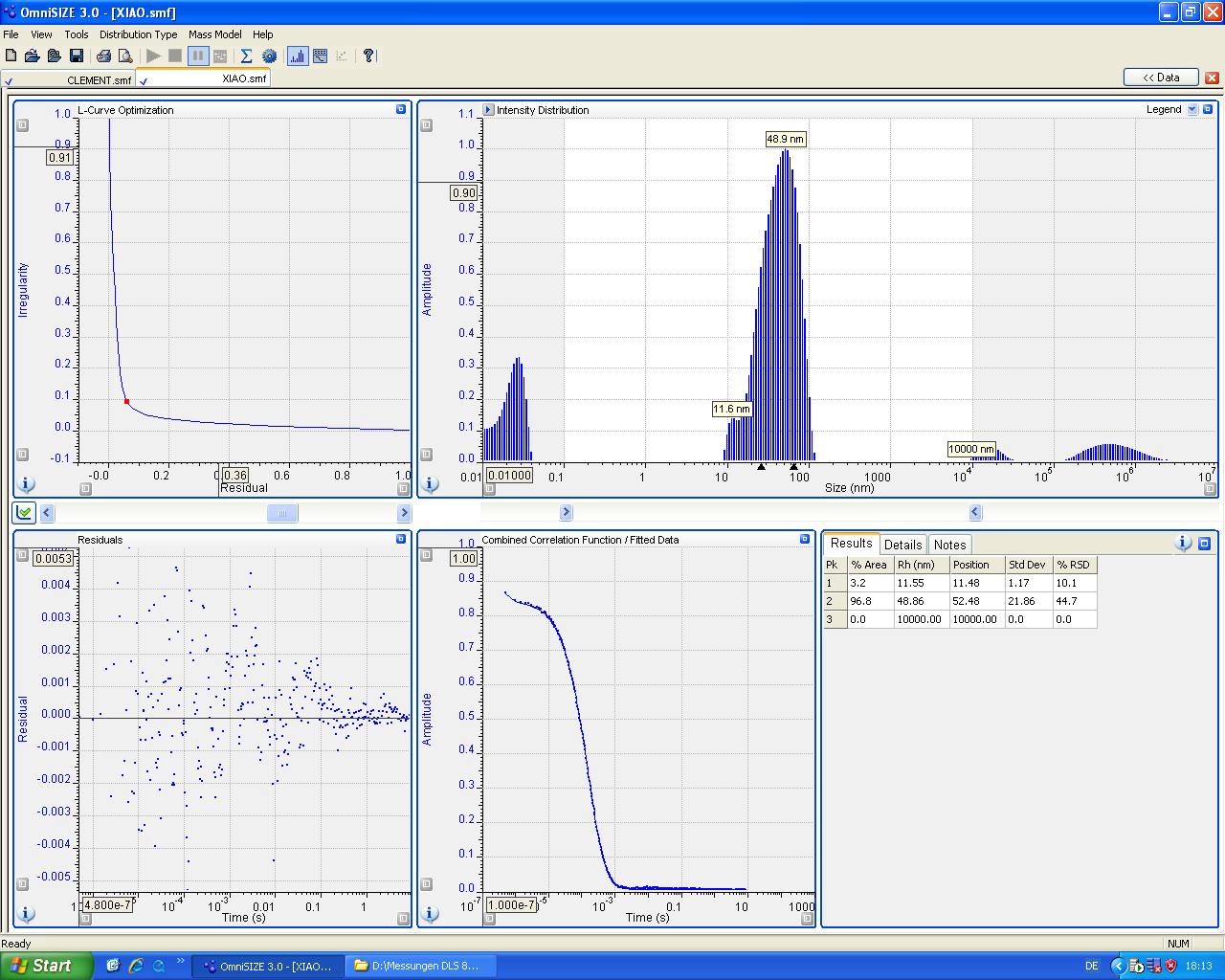1225x980 pixels.
Task: Click the Save file toolbar icon
Action: (x=77, y=56)
